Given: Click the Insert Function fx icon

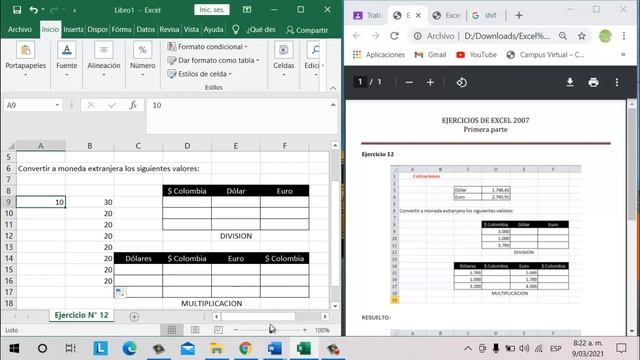Looking at the screenshot, I should 133,105.
